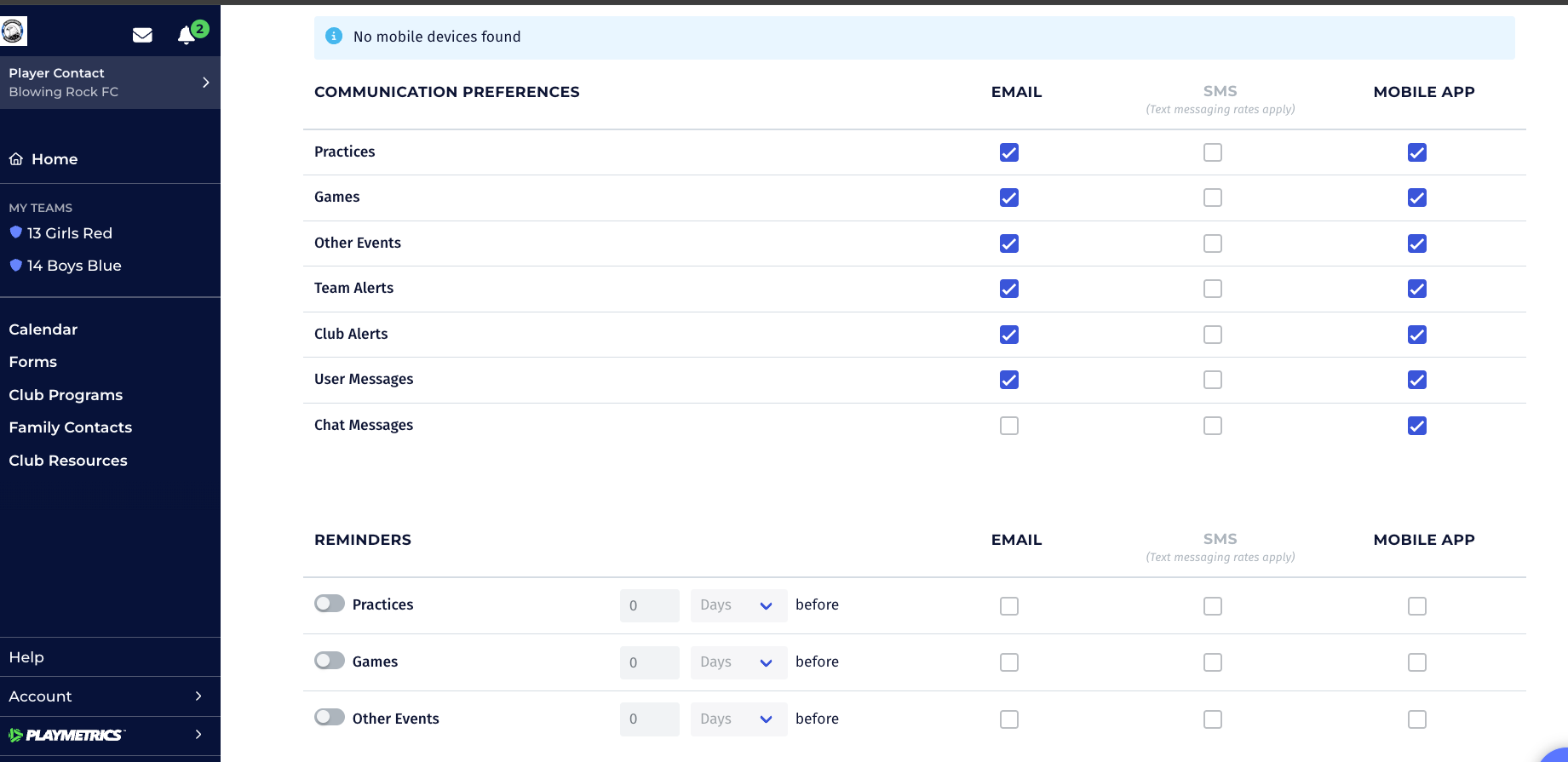Click the info icon in the mobile devices notice

(334, 36)
